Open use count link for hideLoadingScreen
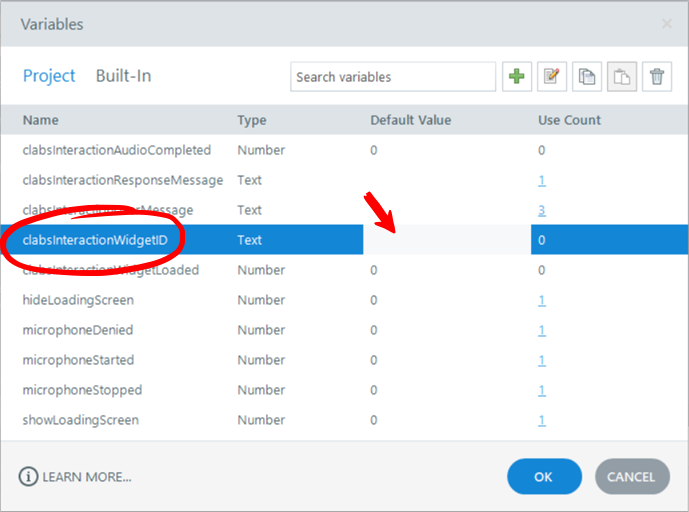The image size is (689, 512). (x=542, y=300)
